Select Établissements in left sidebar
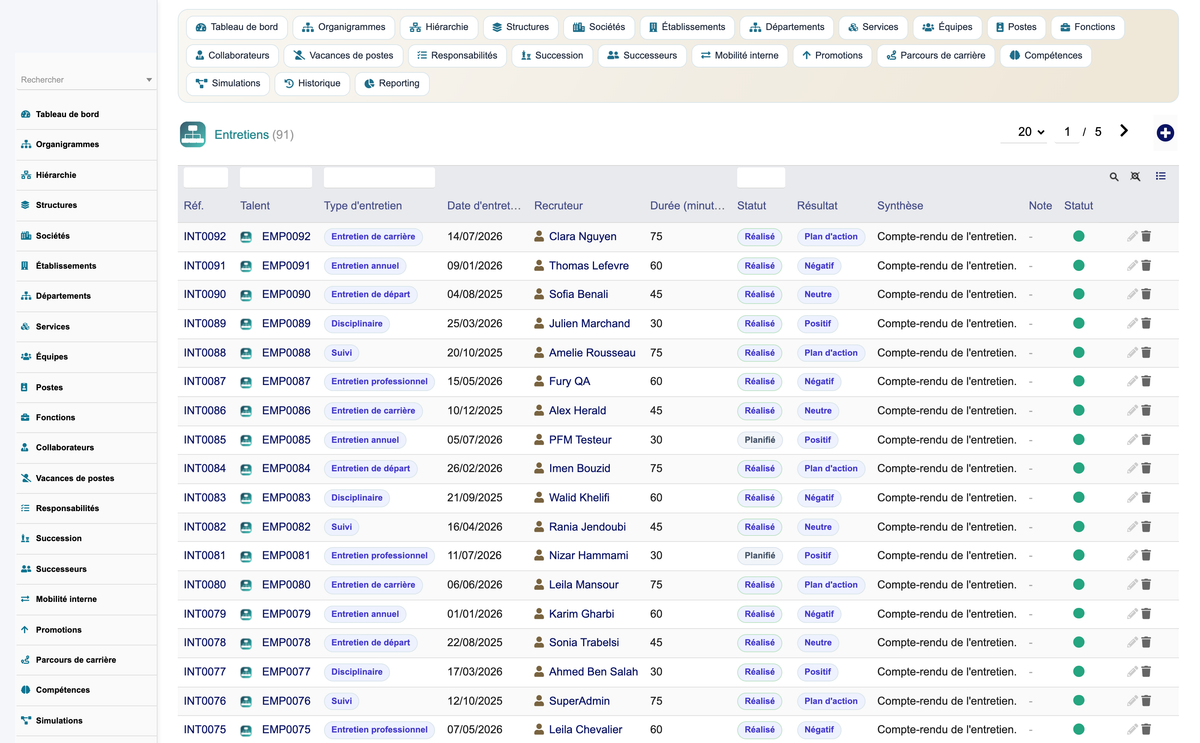Image resolution: width=1200 pixels, height=743 pixels. point(66,266)
